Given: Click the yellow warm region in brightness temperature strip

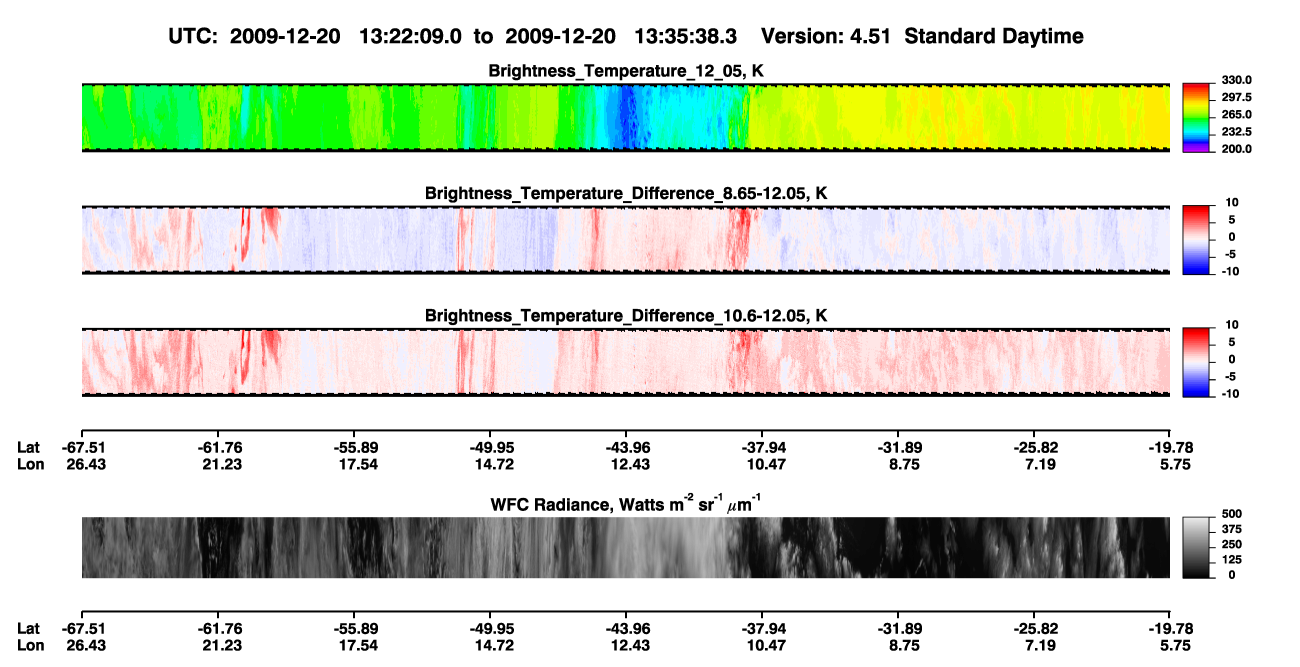Looking at the screenshot, I should point(960,118).
